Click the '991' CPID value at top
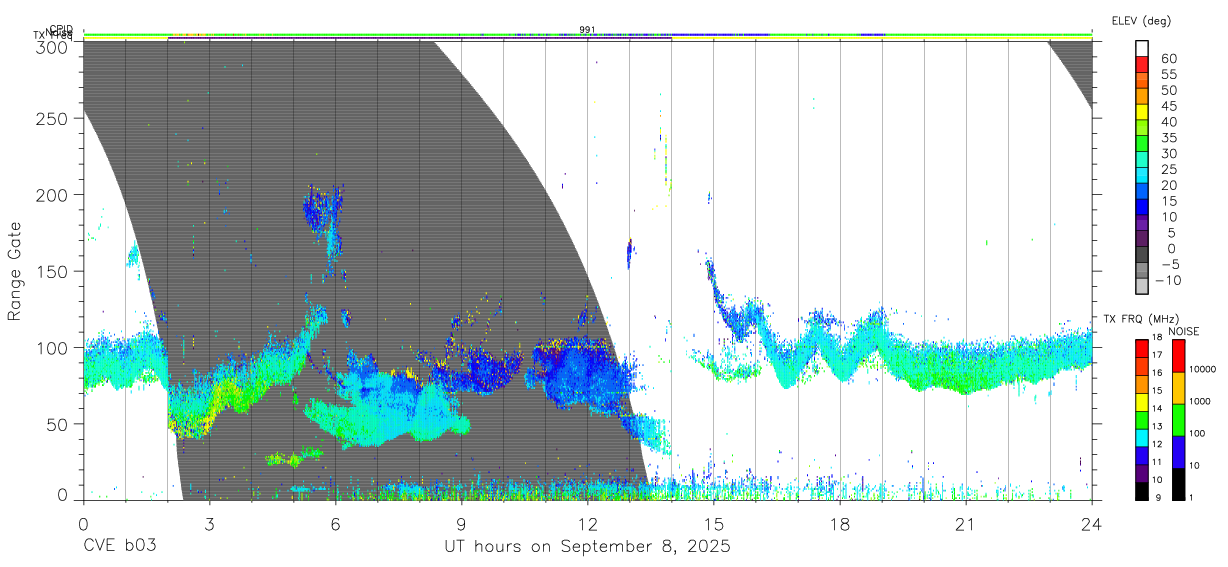The image size is (1228, 567). tap(587, 30)
